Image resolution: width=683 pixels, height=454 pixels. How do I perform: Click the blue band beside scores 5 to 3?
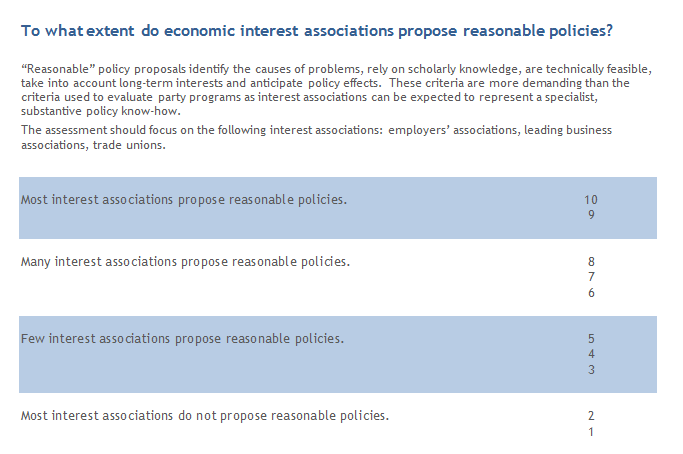[338, 354]
